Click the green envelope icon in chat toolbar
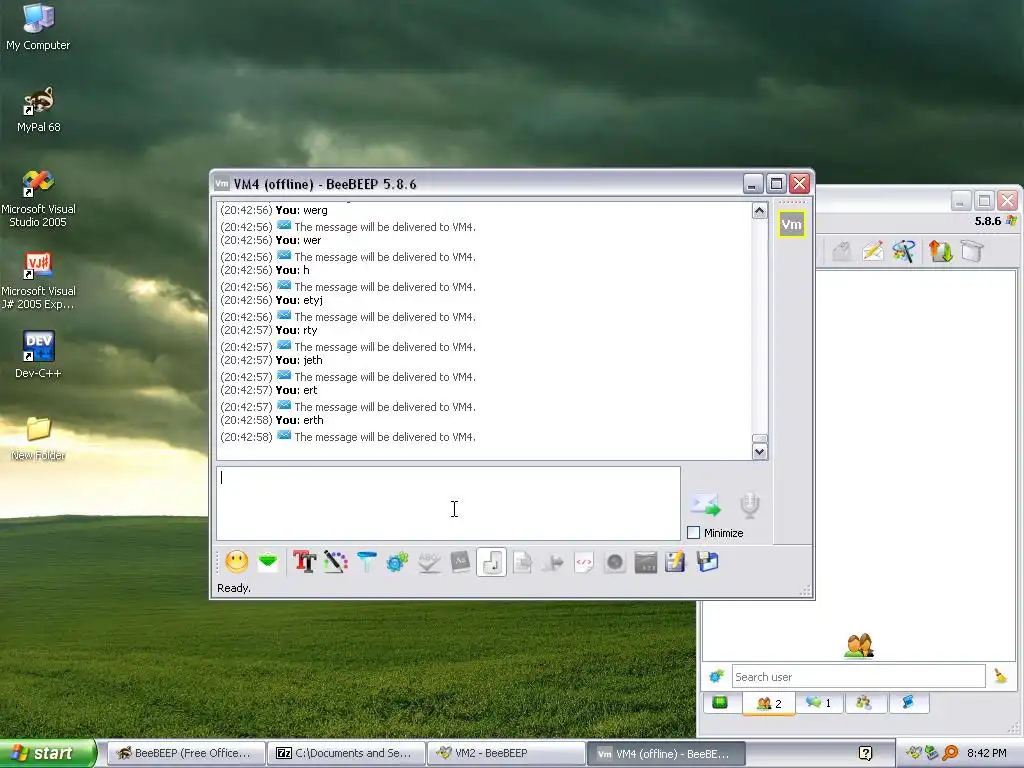This screenshot has height=768, width=1024. [x=268, y=562]
